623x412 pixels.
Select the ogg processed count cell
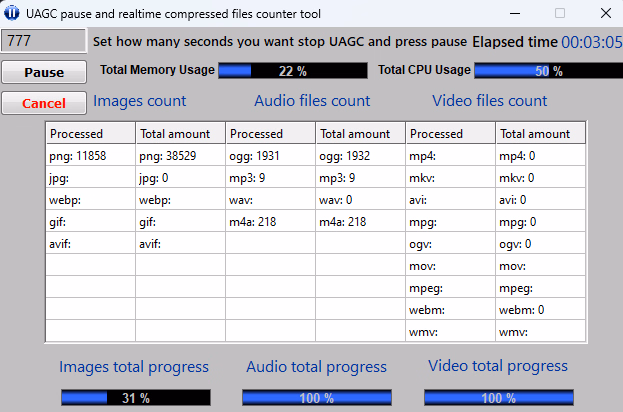point(270,156)
